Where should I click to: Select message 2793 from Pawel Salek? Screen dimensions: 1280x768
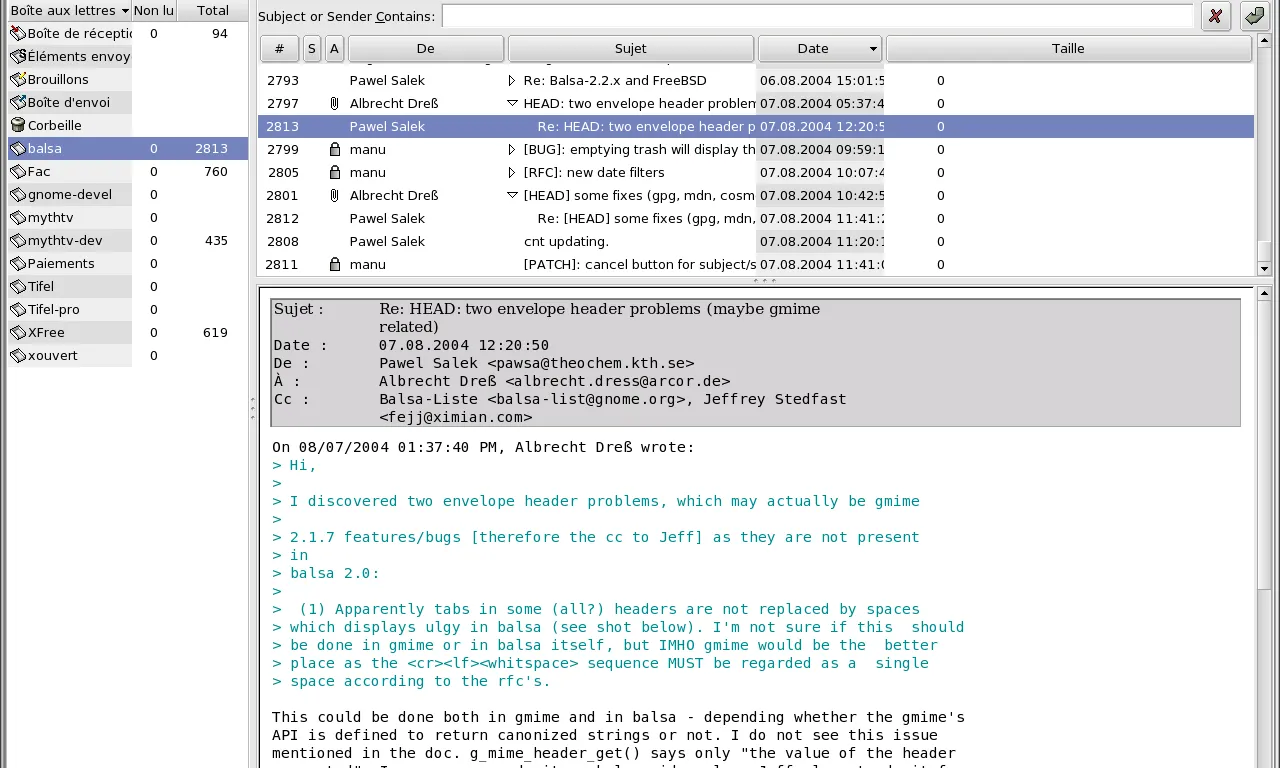756,80
